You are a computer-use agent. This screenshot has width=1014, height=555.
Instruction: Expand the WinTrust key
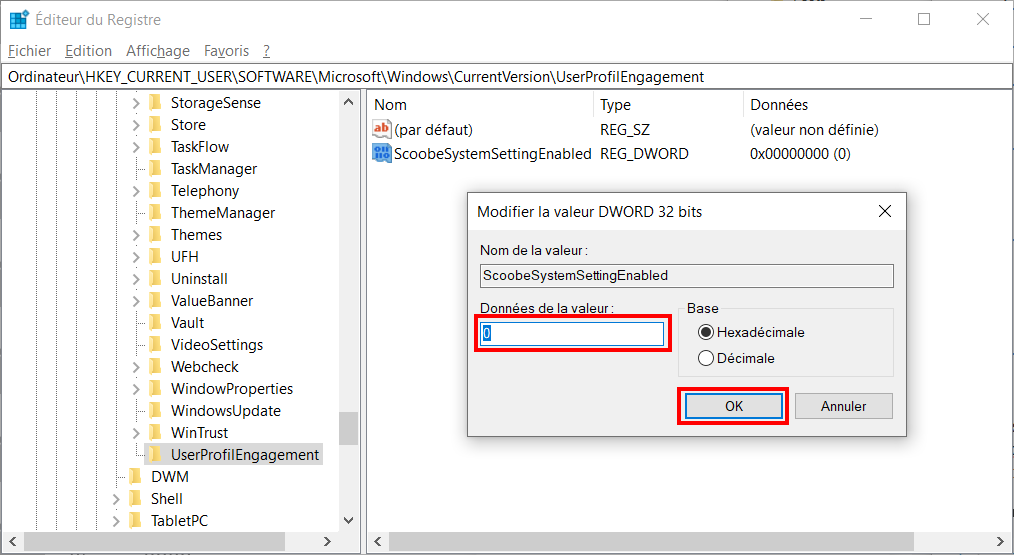point(136,433)
